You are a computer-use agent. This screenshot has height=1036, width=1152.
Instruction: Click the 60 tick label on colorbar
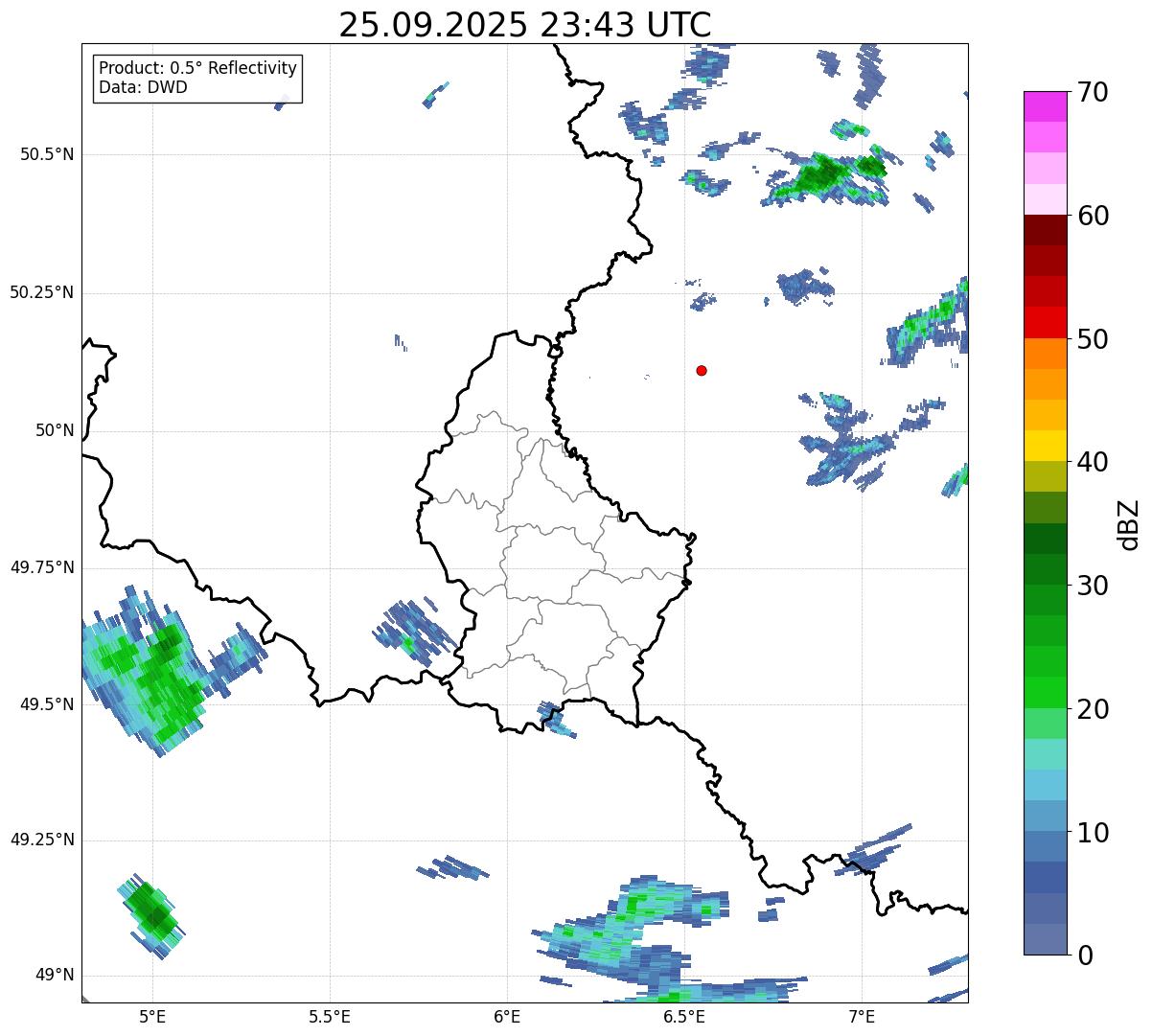(1093, 216)
